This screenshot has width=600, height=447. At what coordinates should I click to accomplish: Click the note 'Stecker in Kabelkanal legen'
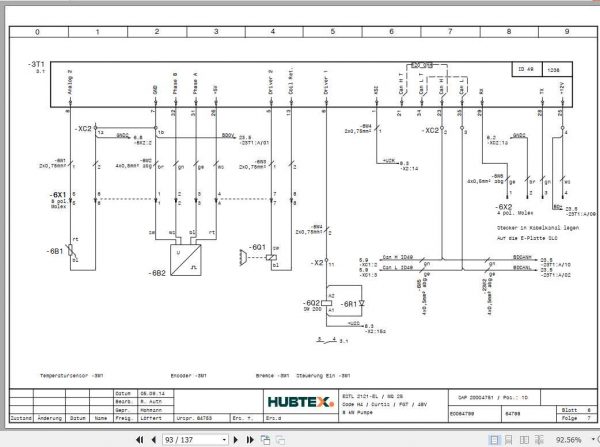(x=538, y=228)
